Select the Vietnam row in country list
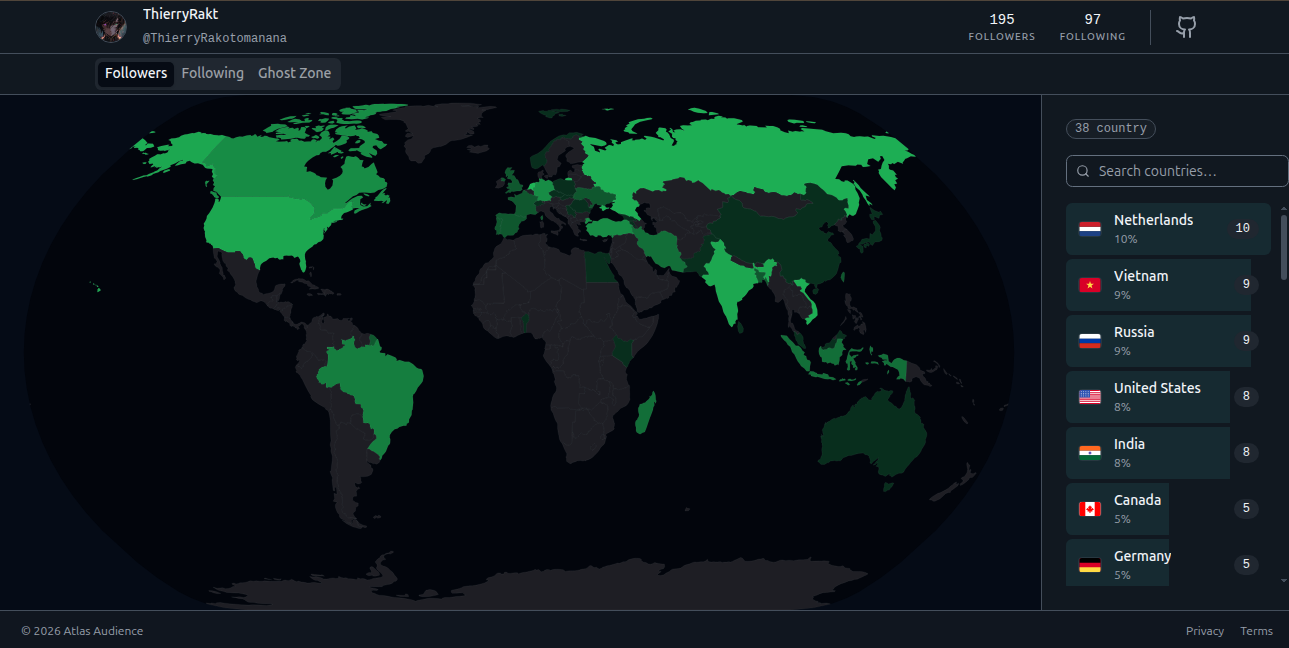The height and width of the screenshot is (648, 1289). pyautogui.click(x=1168, y=285)
